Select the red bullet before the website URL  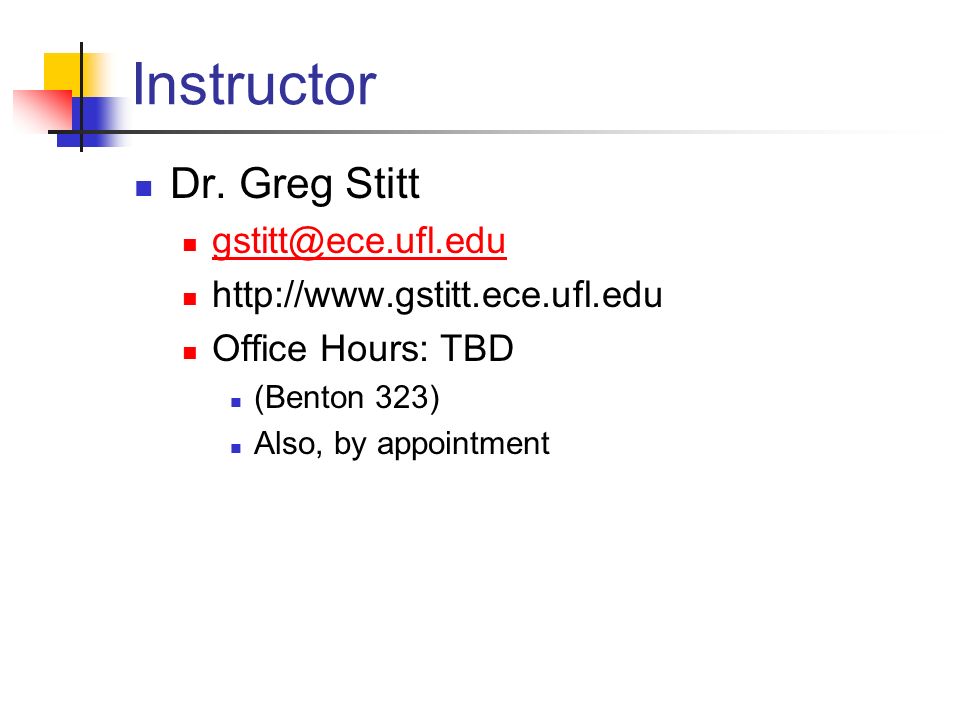(190, 299)
